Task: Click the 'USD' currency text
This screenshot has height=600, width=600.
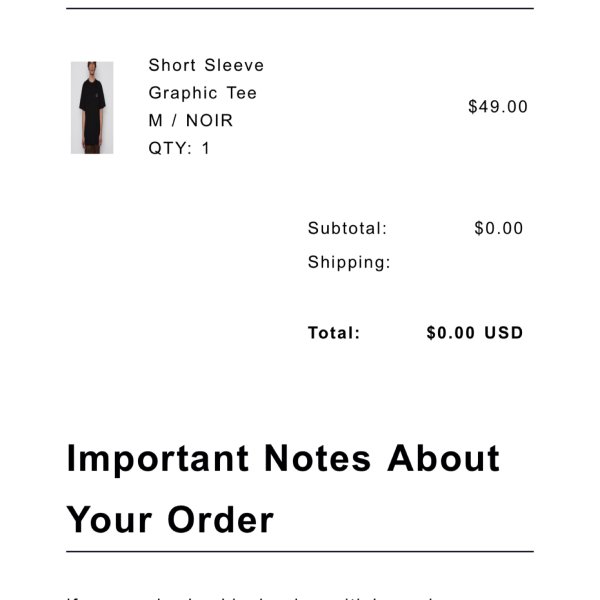Action: coord(504,333)
